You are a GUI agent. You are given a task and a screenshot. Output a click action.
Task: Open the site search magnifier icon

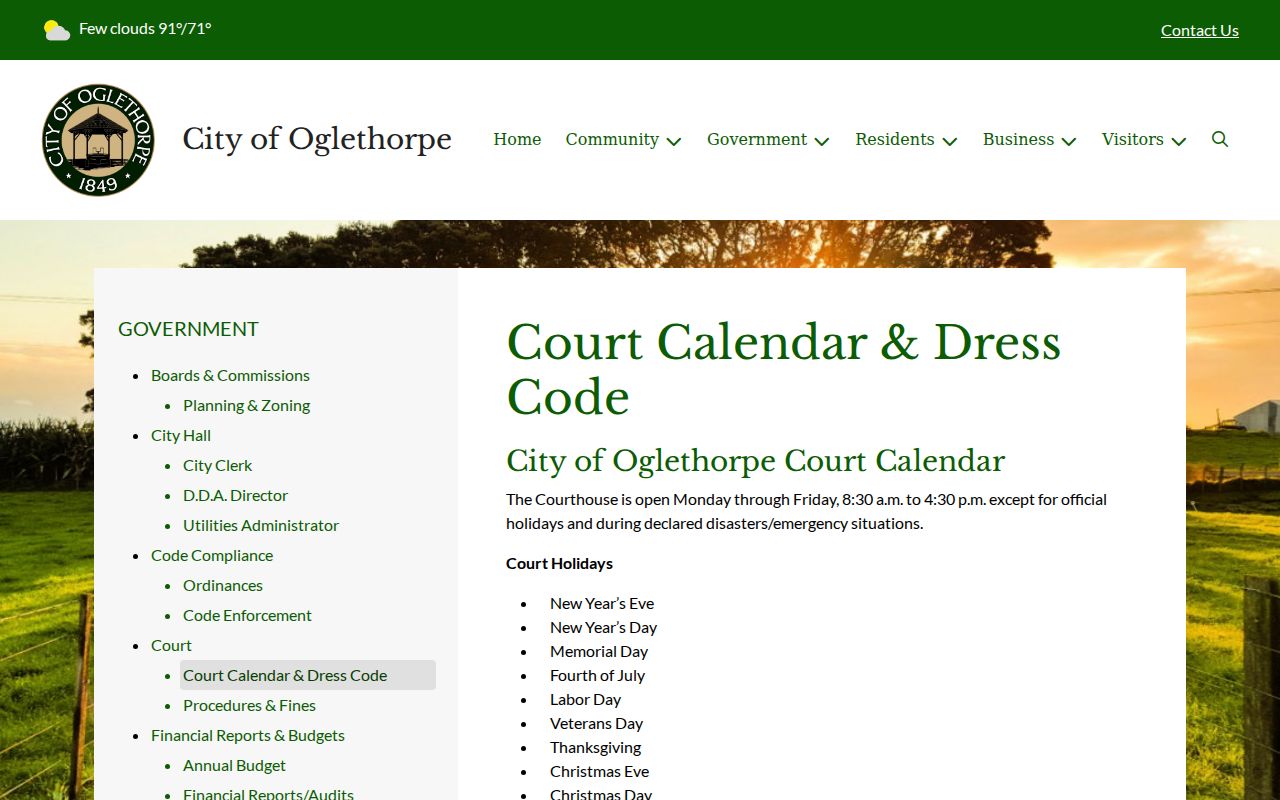[x=1220, y=139]
